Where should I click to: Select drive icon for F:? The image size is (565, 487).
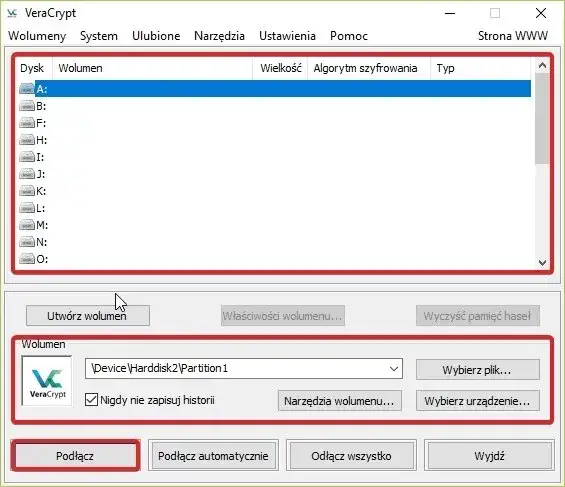click(27, 123)
